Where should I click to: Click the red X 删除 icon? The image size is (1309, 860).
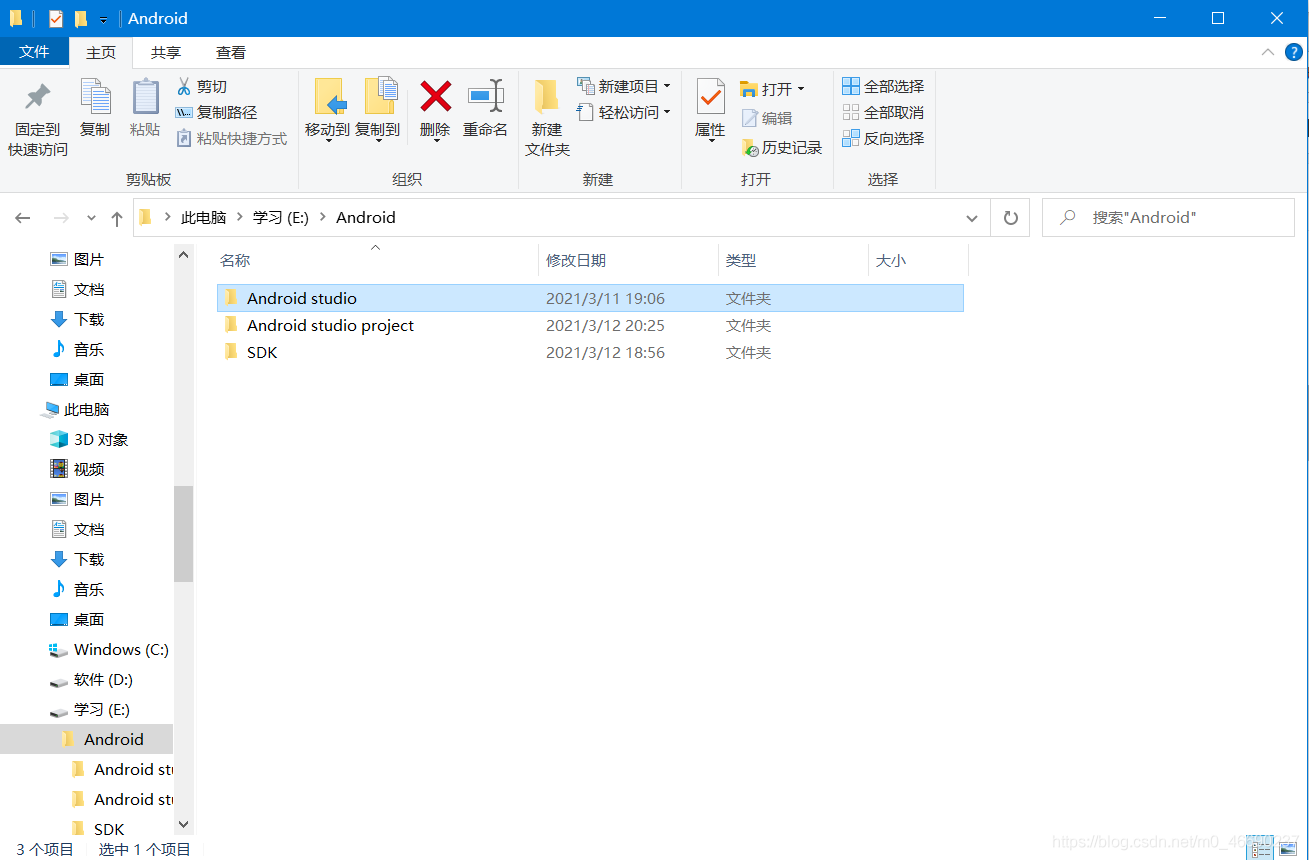435,97
